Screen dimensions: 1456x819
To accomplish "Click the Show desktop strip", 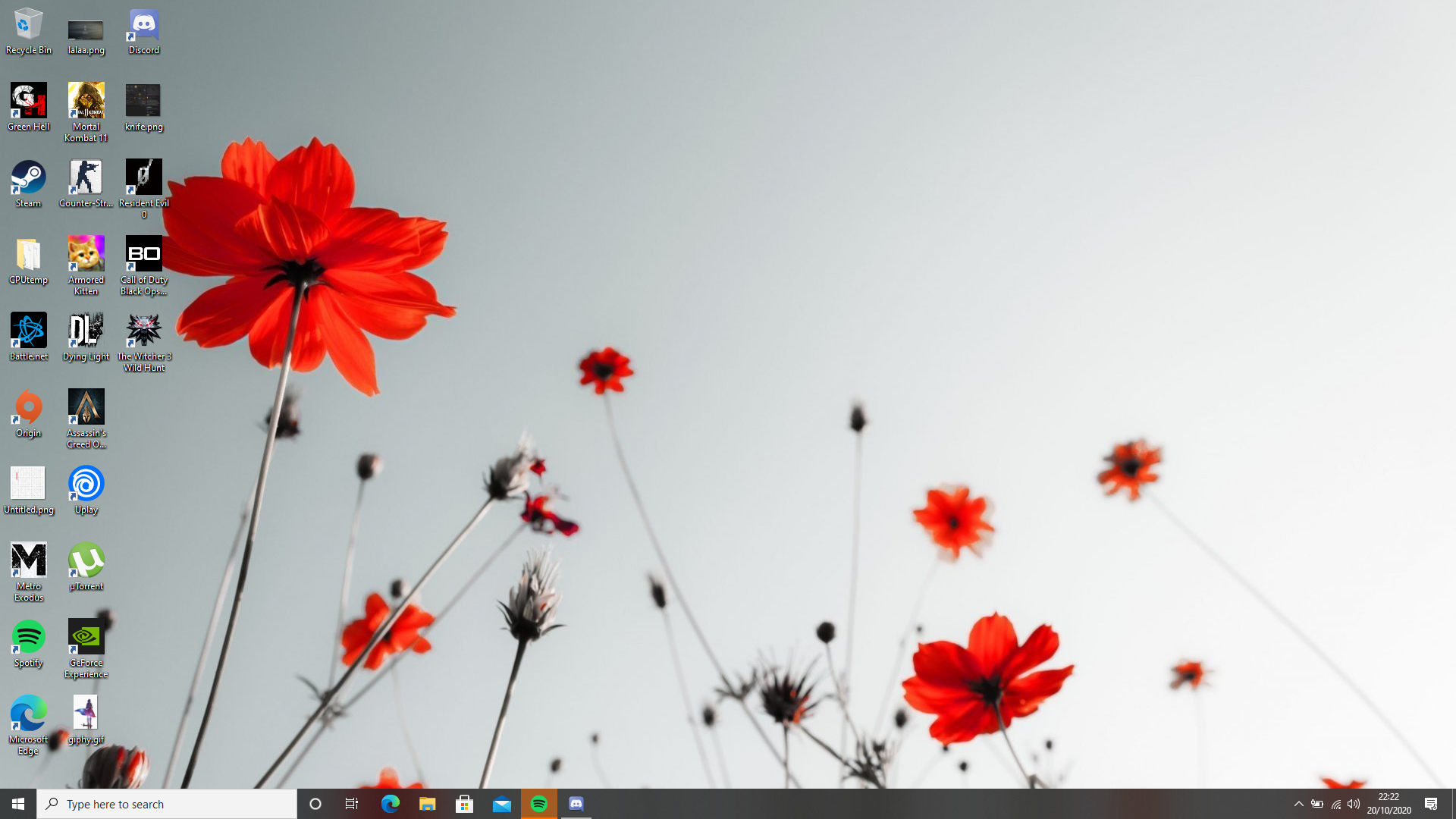I will pyautogui.click(x=1453, y=804).
